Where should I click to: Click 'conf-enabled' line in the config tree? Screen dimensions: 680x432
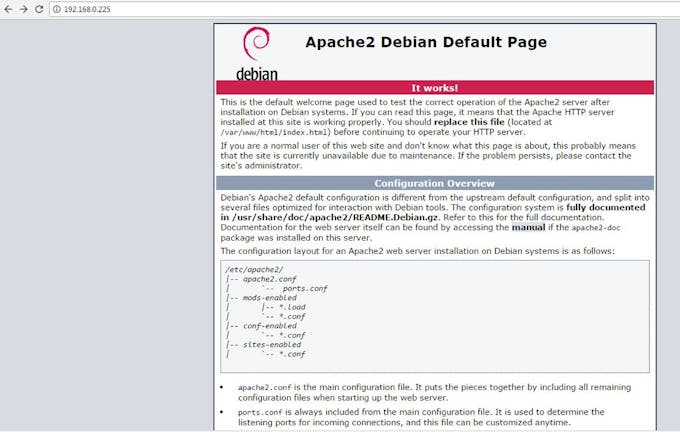(269, 326)
